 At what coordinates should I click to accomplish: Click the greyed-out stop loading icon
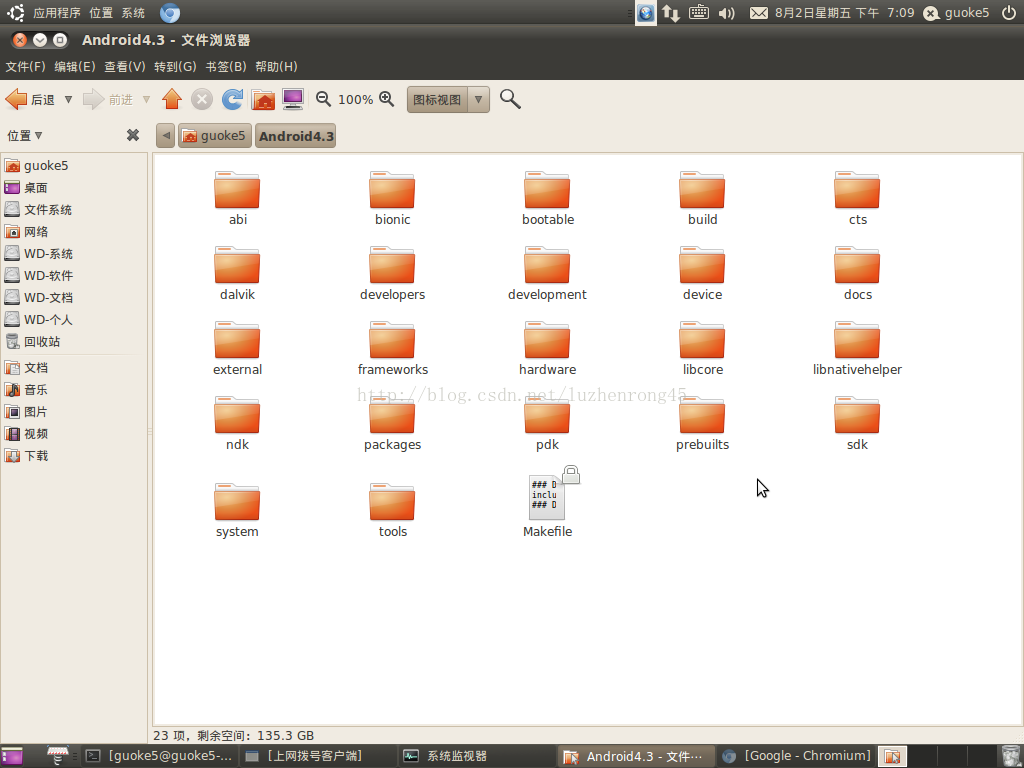point(202,99)
